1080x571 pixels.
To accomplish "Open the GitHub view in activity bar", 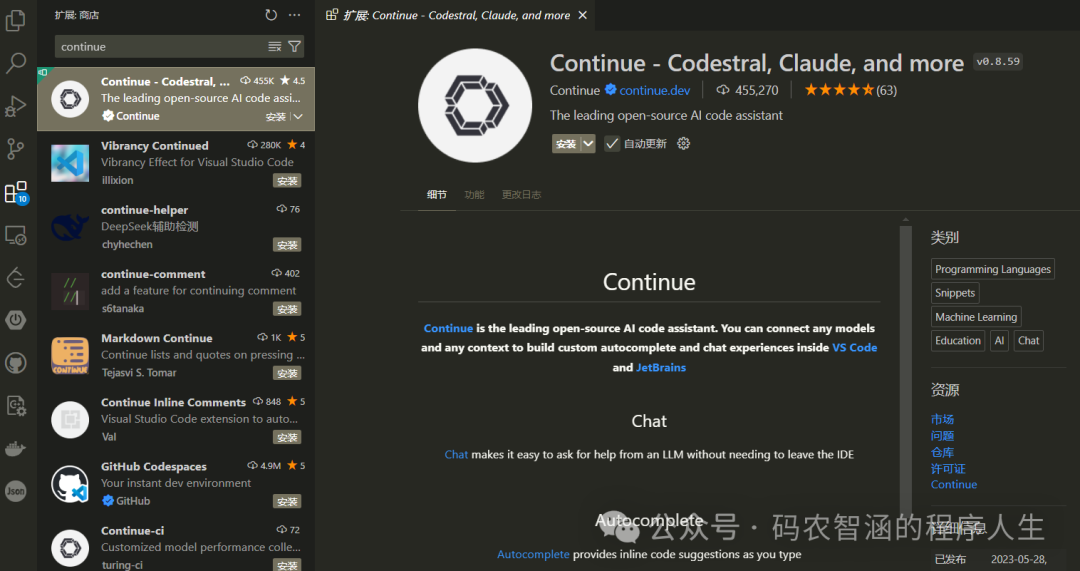I will (x=15, y=363).
